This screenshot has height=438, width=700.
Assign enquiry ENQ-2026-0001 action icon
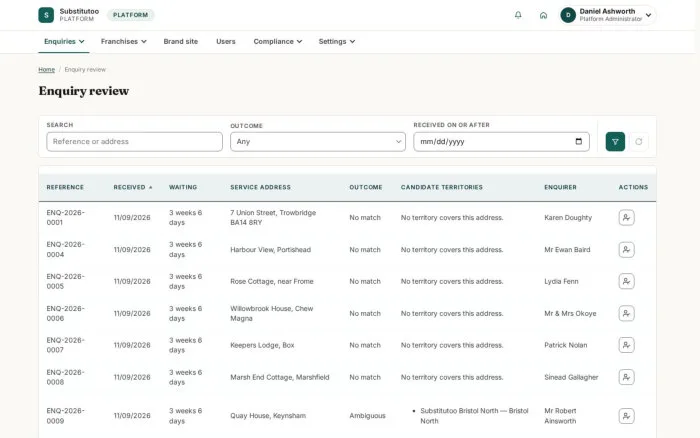[x=626, y=217]
